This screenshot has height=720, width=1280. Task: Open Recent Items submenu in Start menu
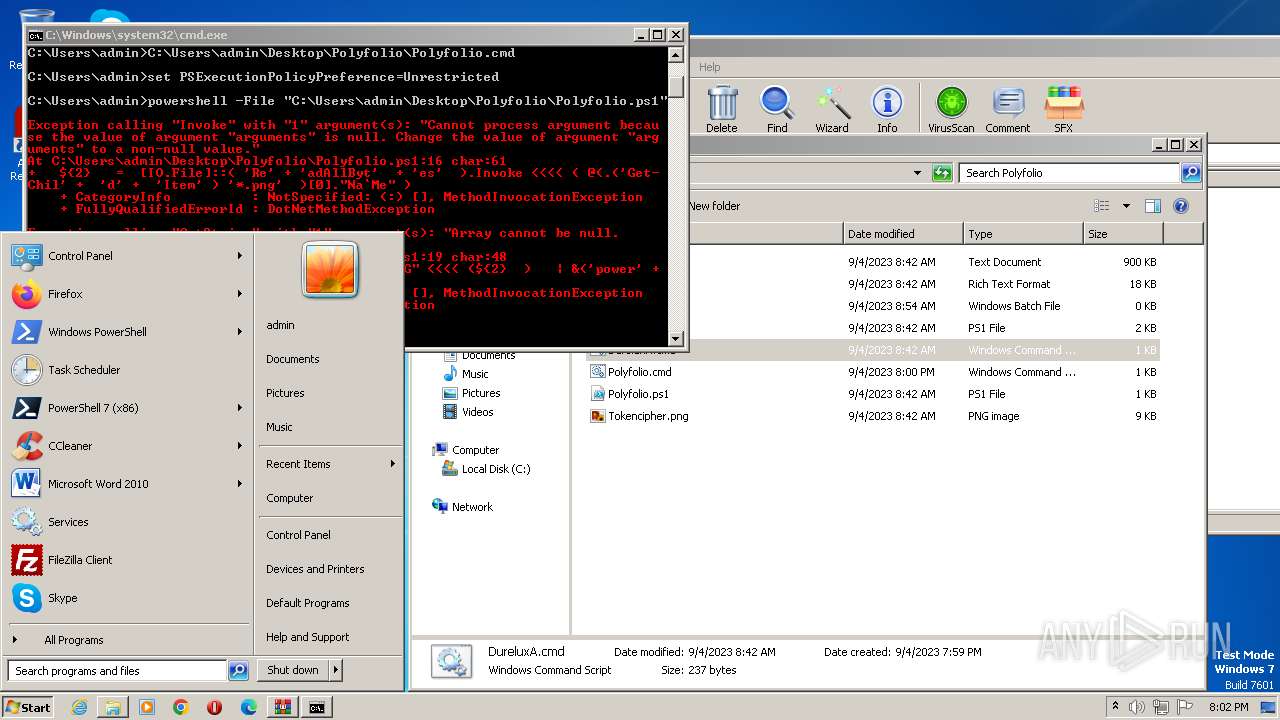330,464
